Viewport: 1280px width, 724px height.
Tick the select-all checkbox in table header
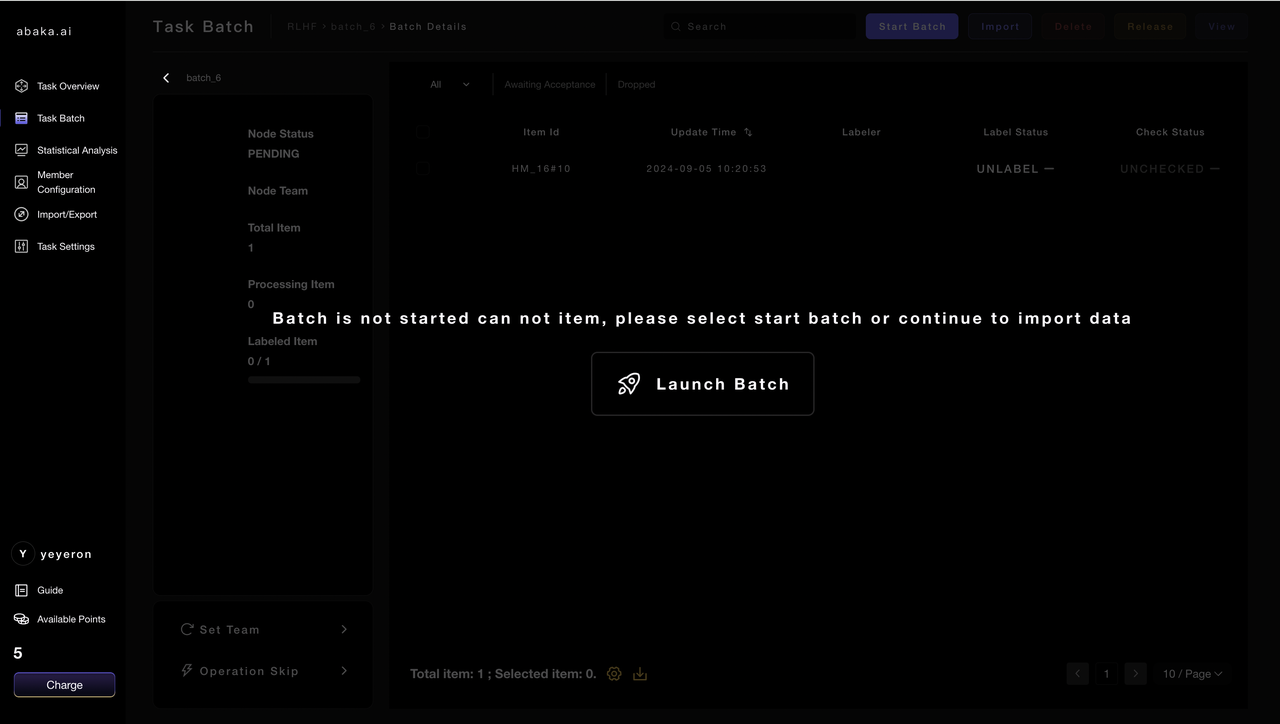pyautogui.click(x=423, y=132)
